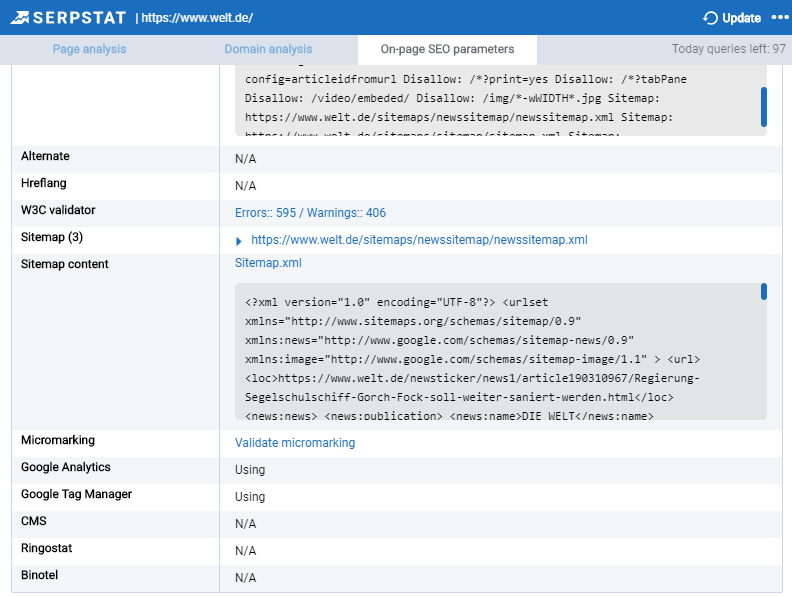Click the N/A value for Binotel
This screenshot has height=596, width=792.
click(245, 578)
